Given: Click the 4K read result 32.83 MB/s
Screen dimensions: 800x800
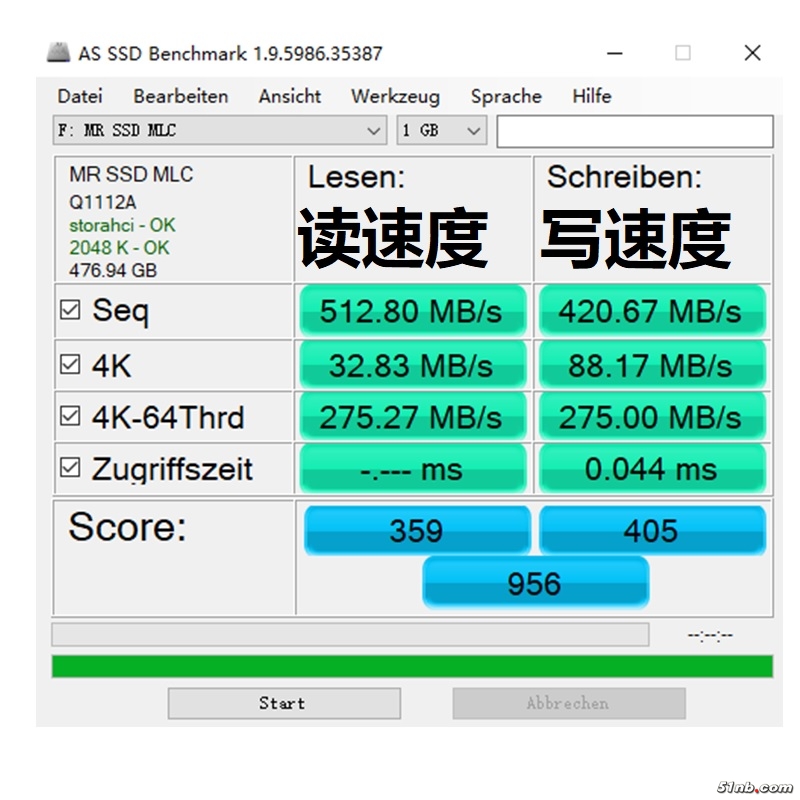Looking at the screenshot, I should 413,365.
